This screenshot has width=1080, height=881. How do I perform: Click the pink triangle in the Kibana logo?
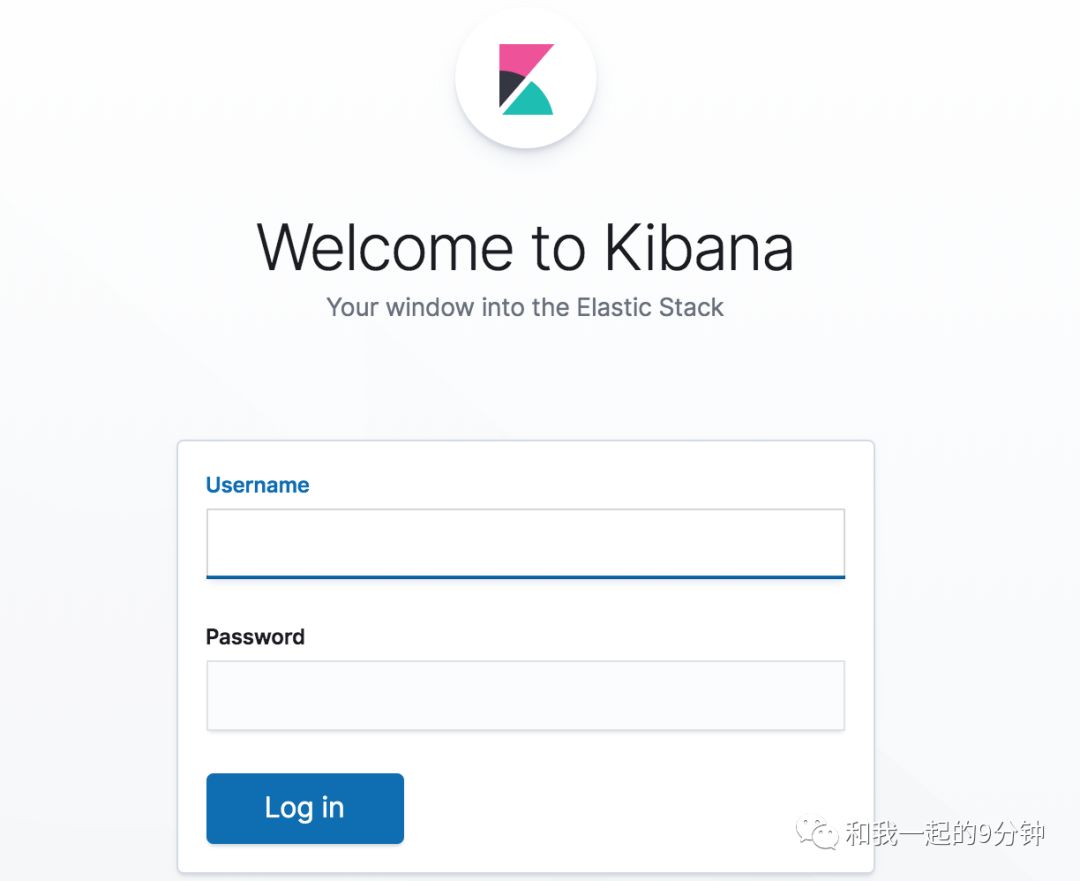(521, 57)
